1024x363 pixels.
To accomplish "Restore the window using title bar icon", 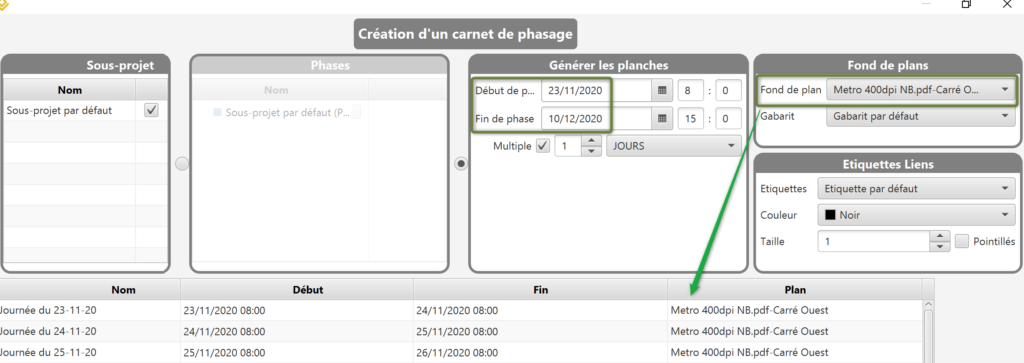I will tap(967, 4).
